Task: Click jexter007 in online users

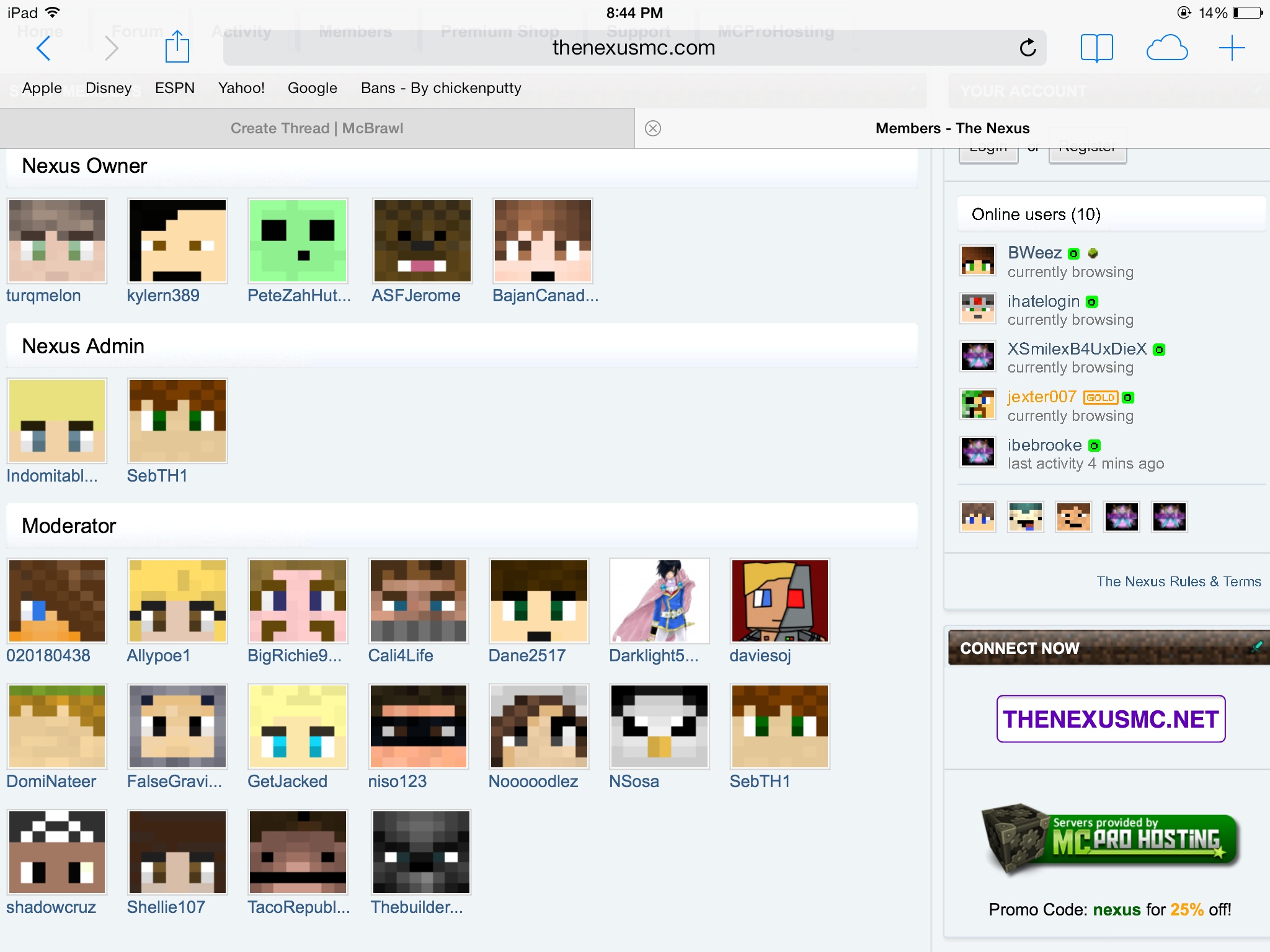Action: click(x=1041, y=397)
